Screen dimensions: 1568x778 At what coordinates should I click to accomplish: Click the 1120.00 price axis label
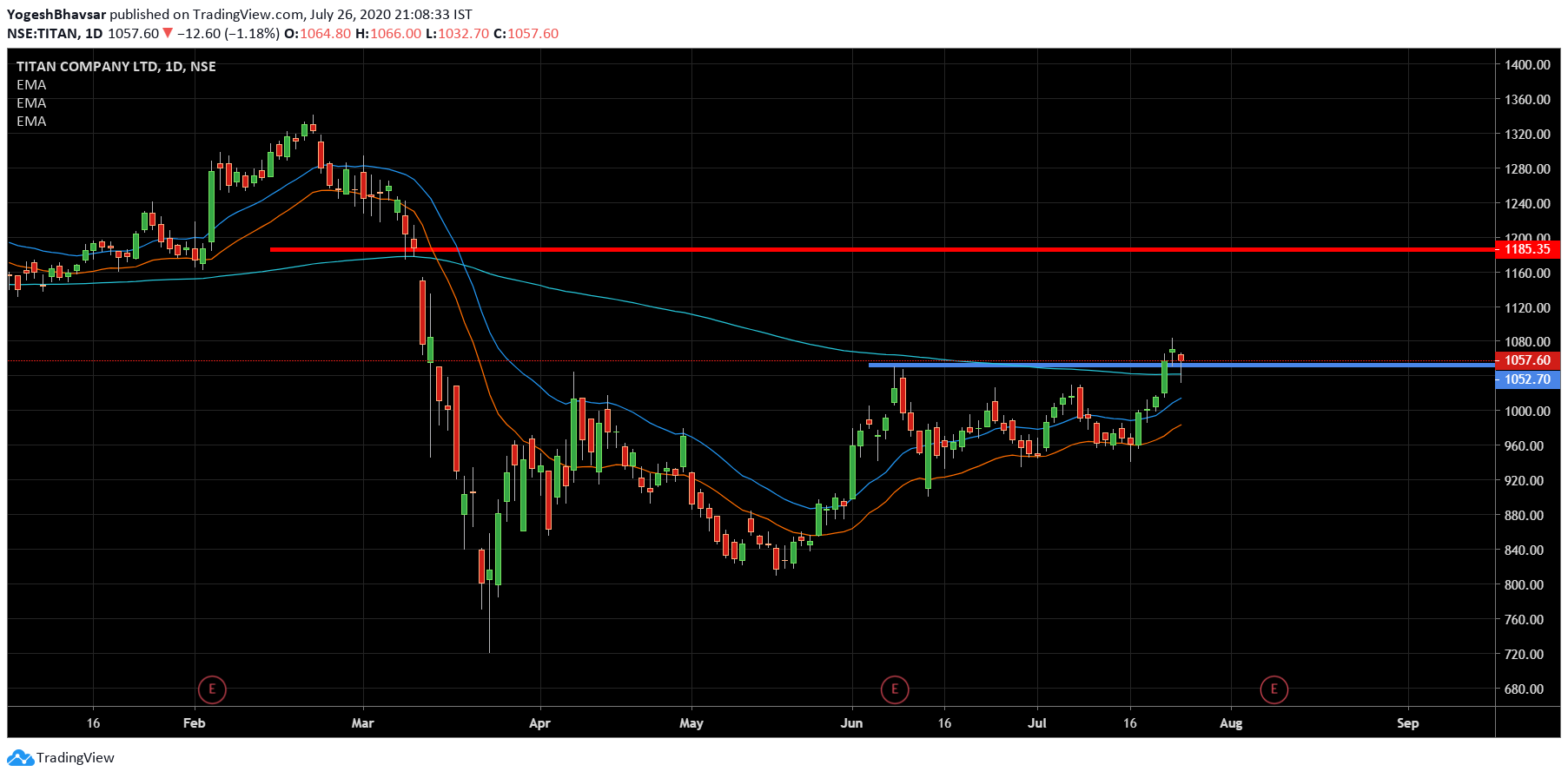pos(1527,307)
